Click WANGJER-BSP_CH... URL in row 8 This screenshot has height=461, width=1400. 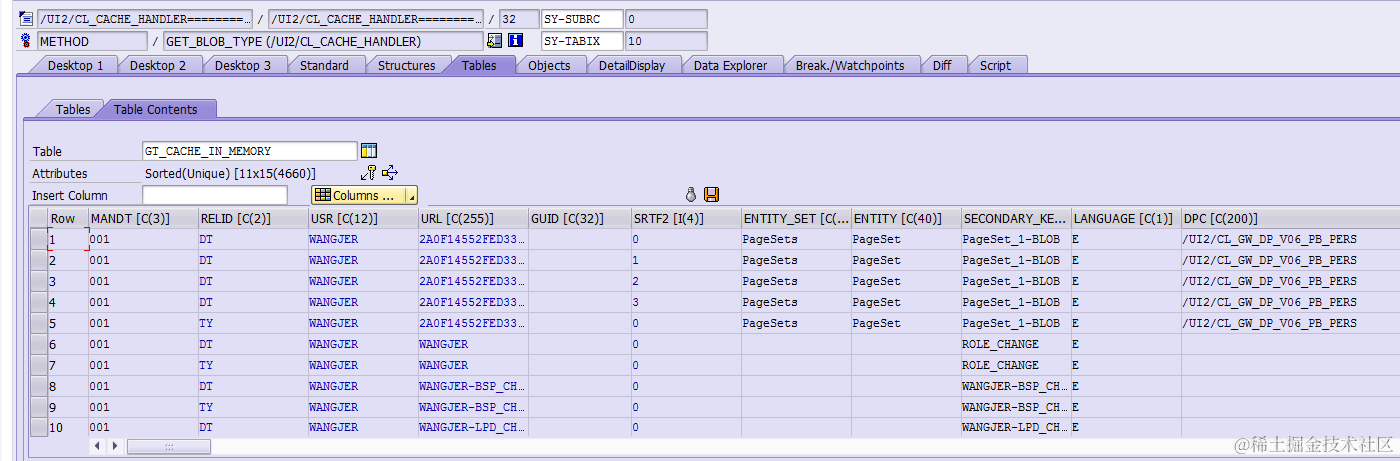tap(472, 386)
